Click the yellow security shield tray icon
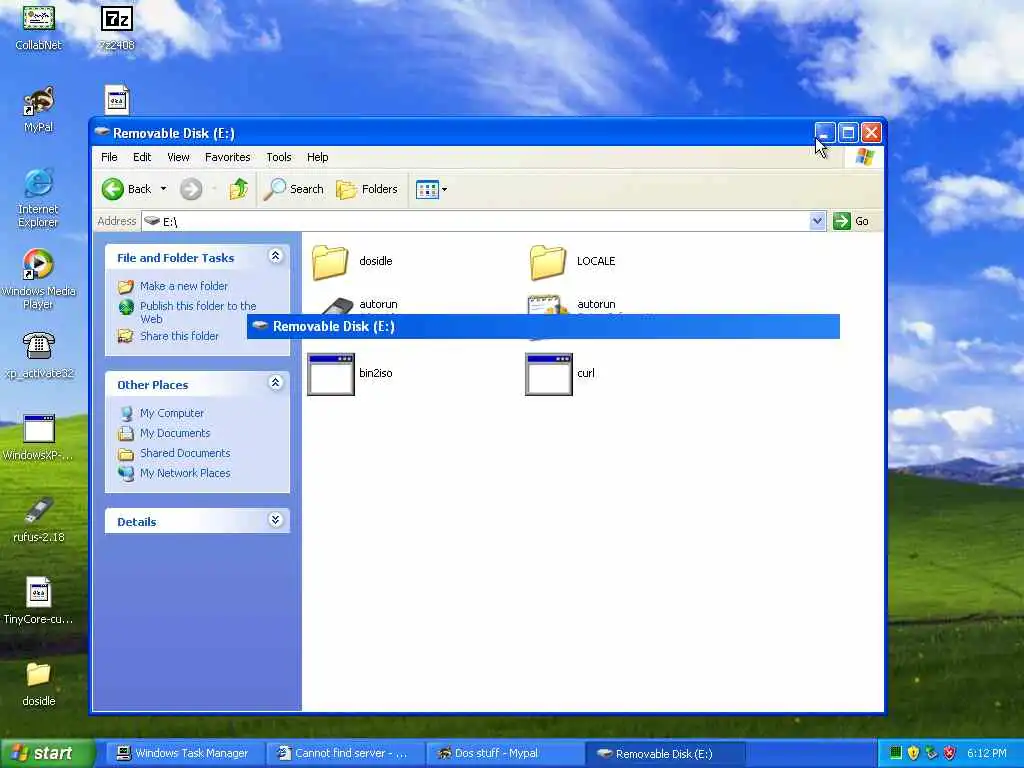 coord(914,754)
